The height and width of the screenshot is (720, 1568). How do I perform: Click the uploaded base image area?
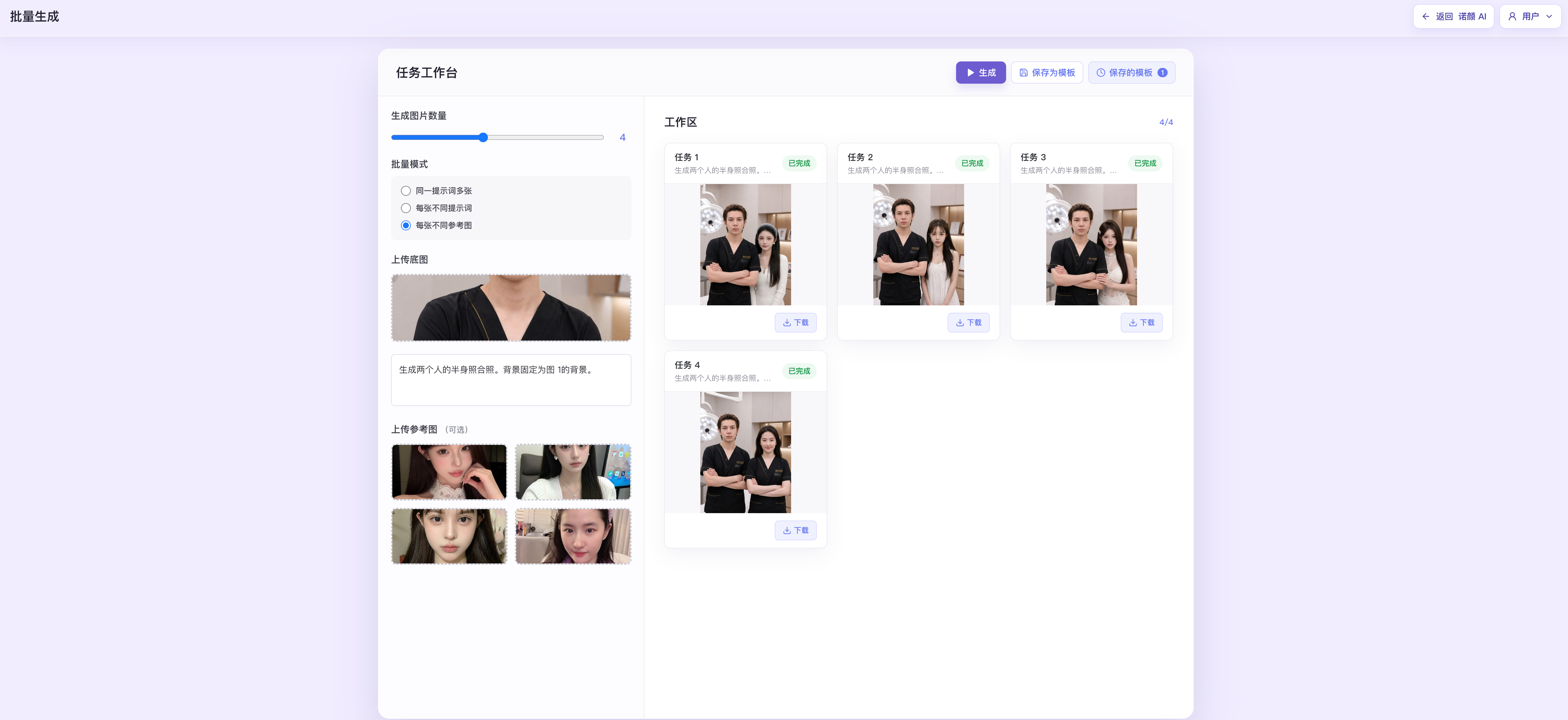tap(511, 307)
